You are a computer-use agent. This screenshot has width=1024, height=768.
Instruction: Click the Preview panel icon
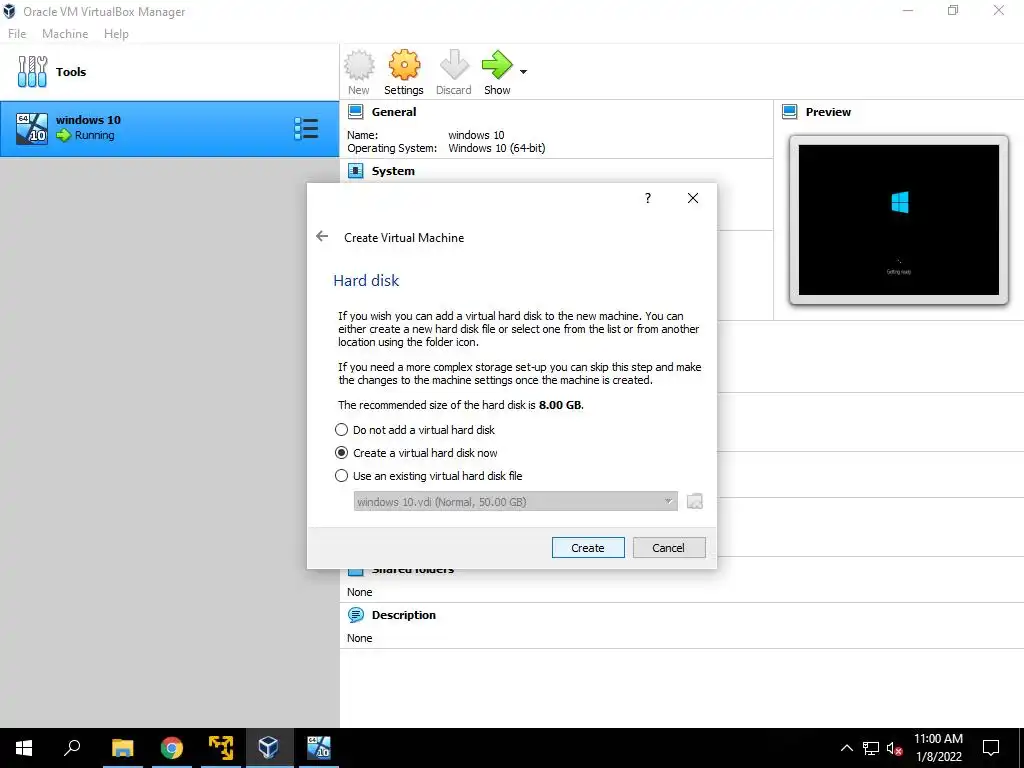[x=790, y=112]
